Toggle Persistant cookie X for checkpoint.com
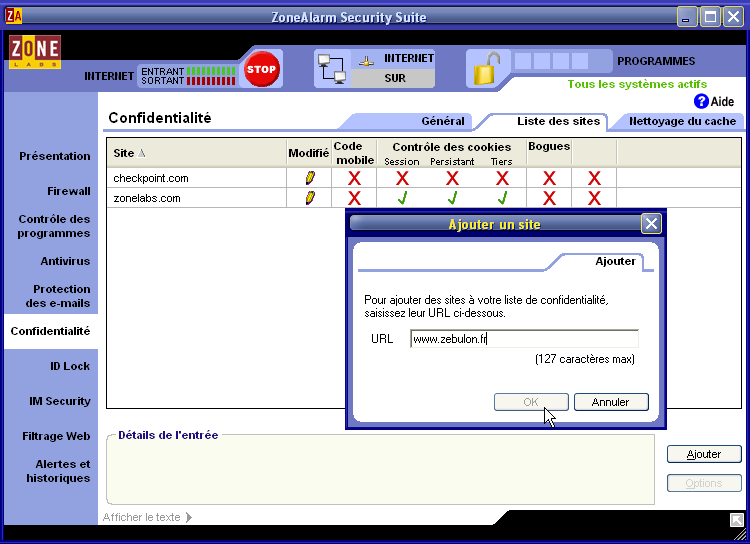The height and width of the screenshot is (544, 750). click(x=452, y=178)
